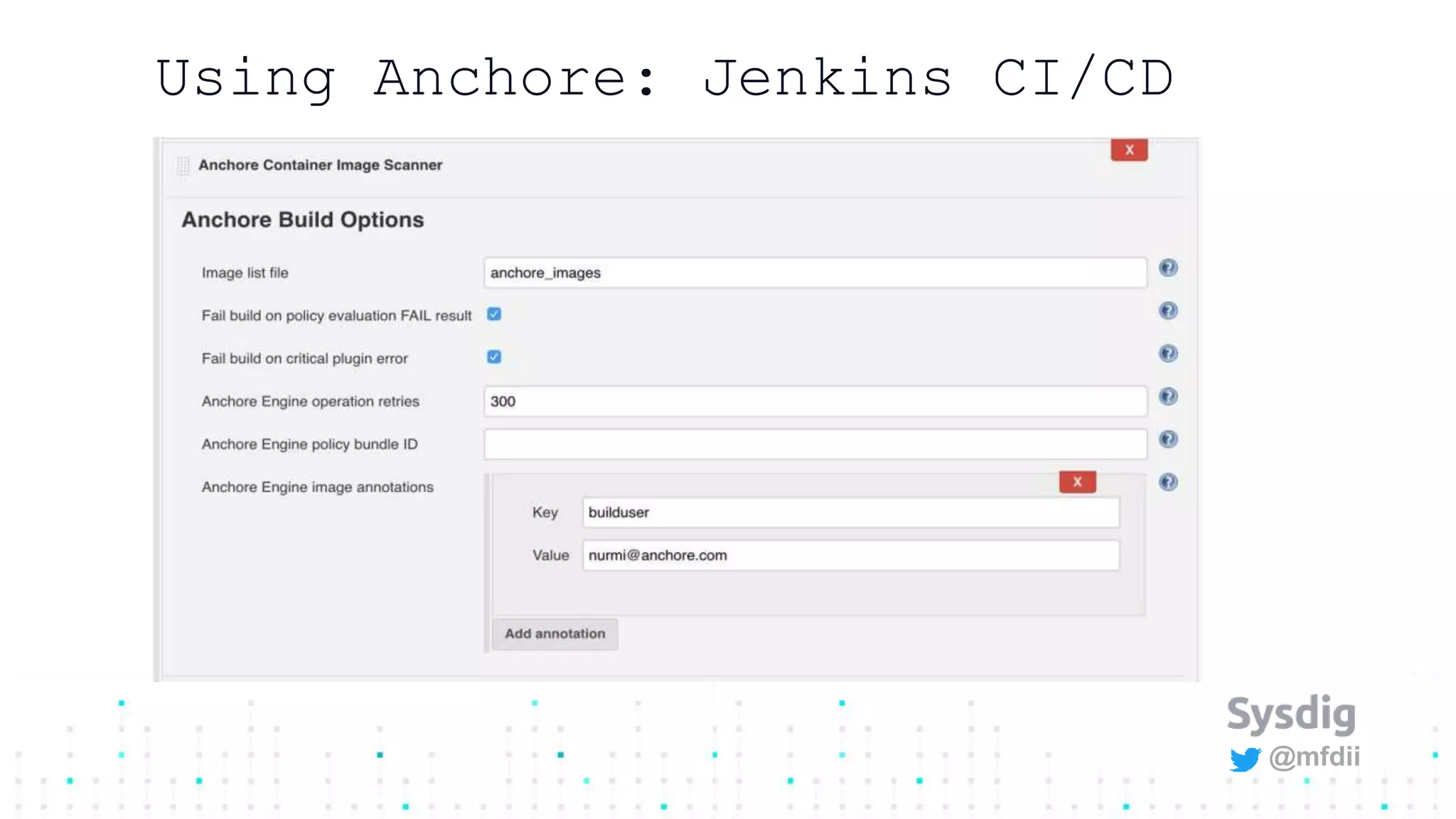This screenshot has width=1456, height=819.
Task: Delete the builduser annotation entry
Action: (x=1077, y=482)
